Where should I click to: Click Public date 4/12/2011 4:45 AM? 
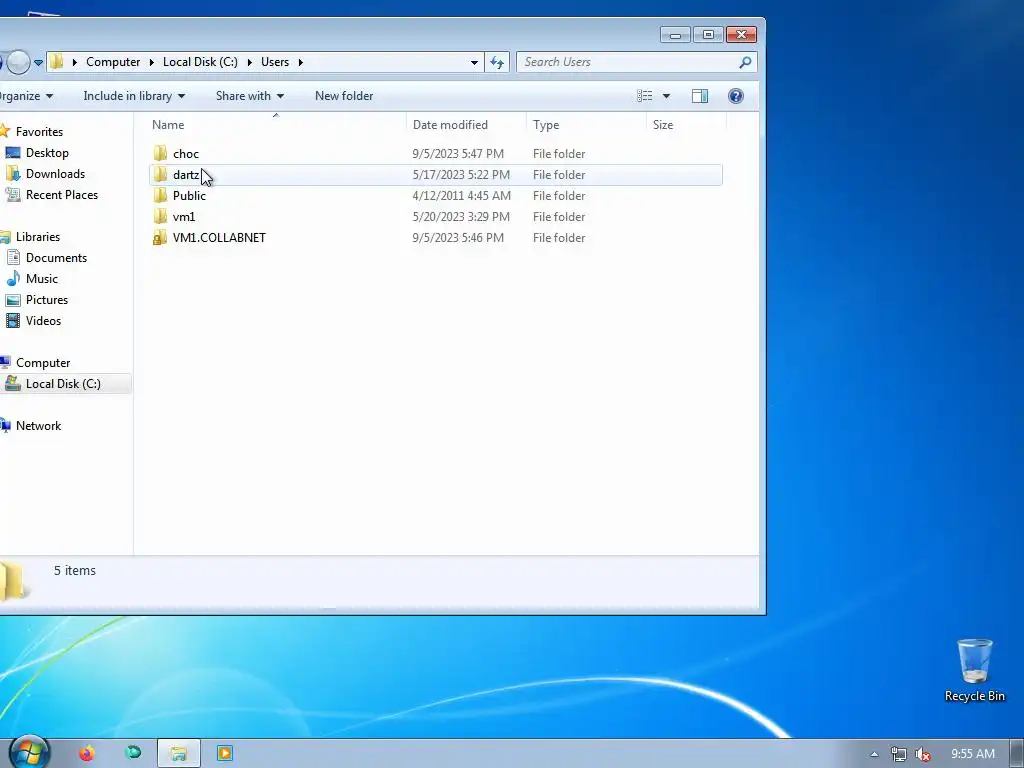point(461,195)
